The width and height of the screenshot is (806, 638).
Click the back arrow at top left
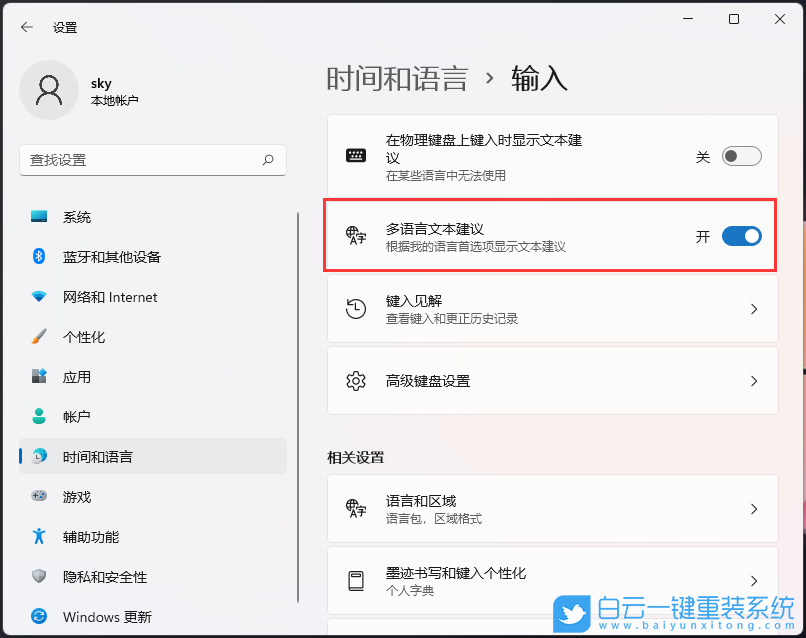27,27
